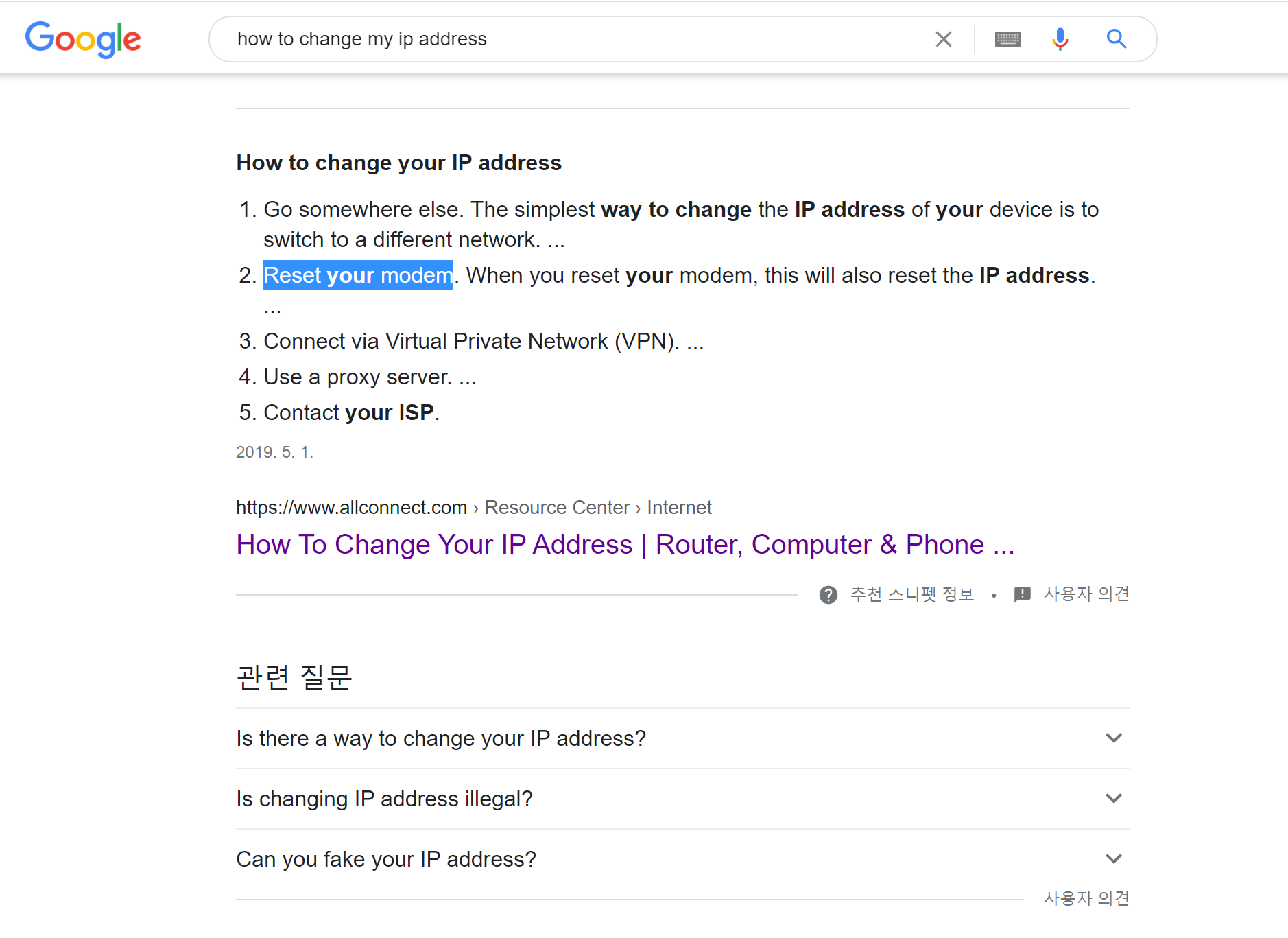Open '추천 스니펫 정보' link

[x=912, y=594]
